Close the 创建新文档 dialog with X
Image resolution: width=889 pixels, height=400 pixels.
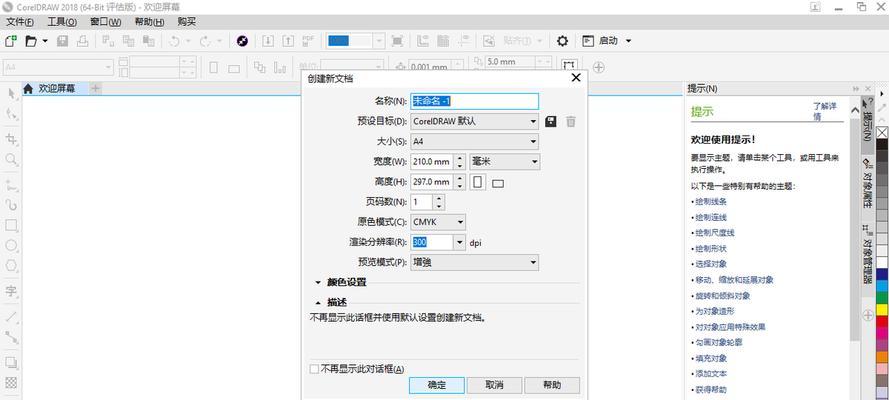(576, 78)
